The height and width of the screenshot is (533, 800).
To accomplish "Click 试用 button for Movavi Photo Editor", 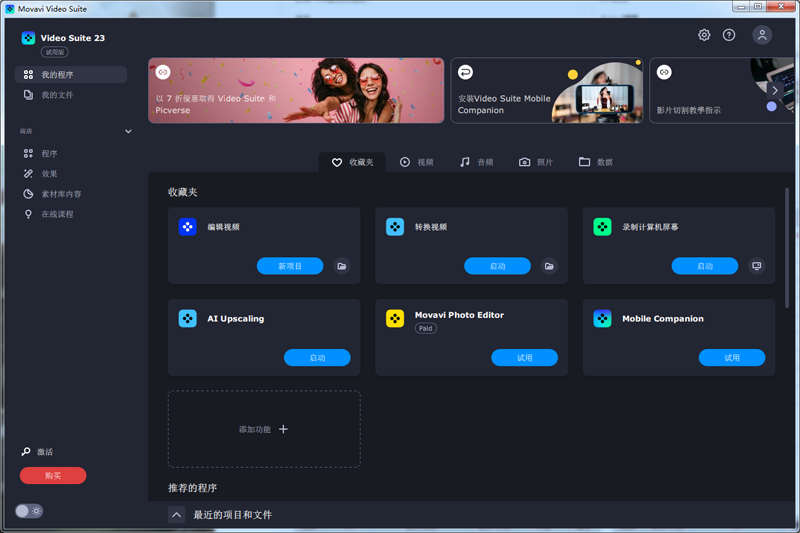I will (524, 358).
